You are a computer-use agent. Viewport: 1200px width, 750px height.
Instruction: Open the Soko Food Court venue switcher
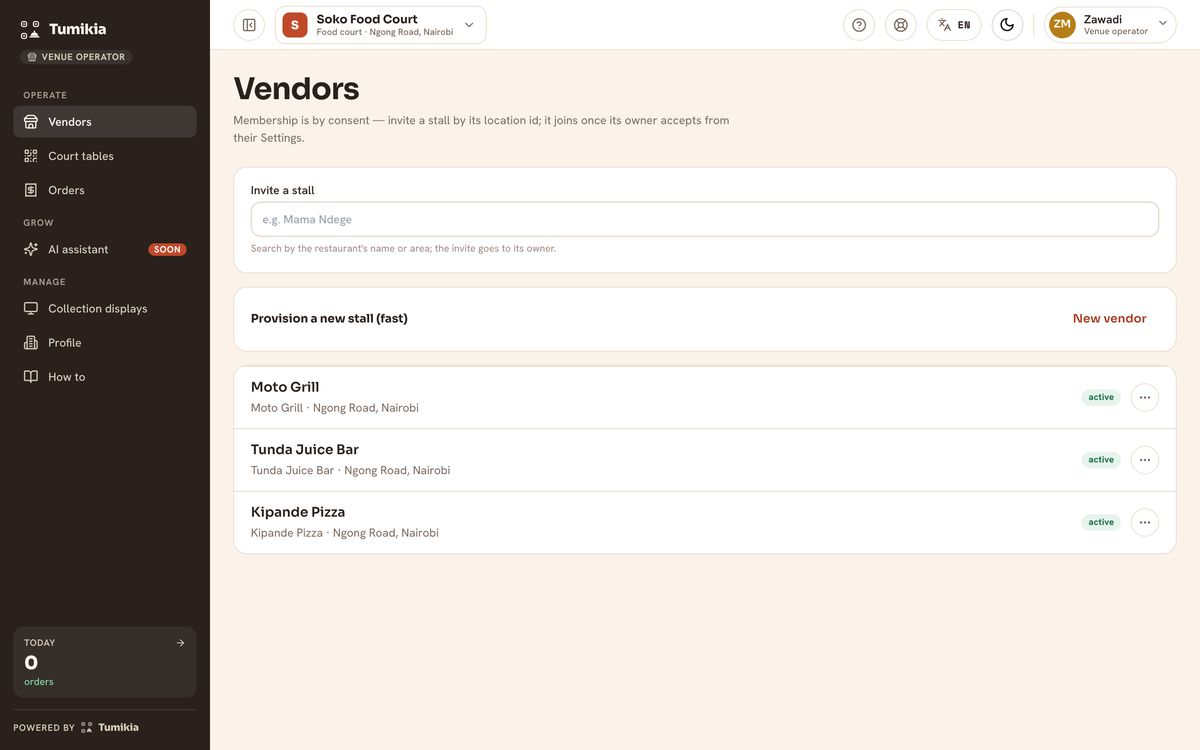(381, 25)
